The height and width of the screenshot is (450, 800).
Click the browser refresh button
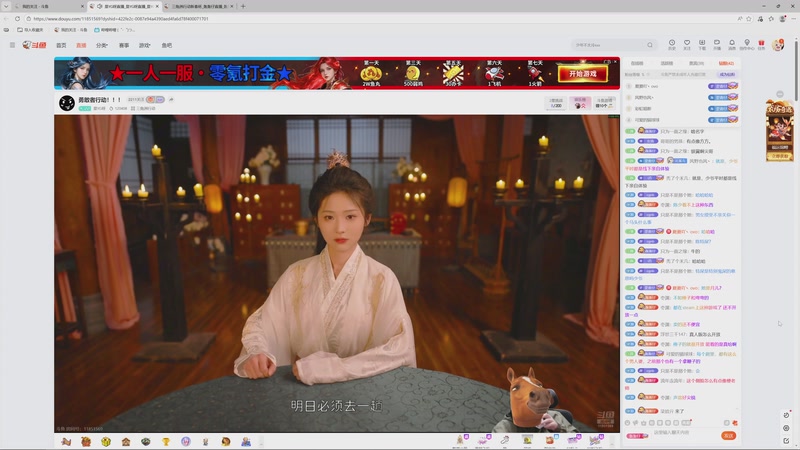point(17,19)
